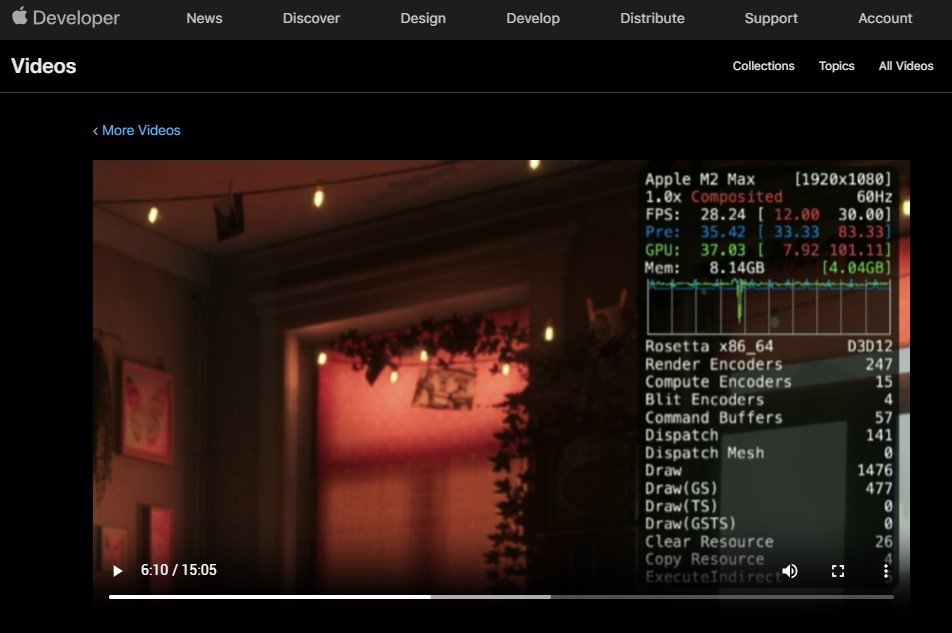This screenshot has width=952, height=633.
Task: Open the News menu
Action: 204,18
